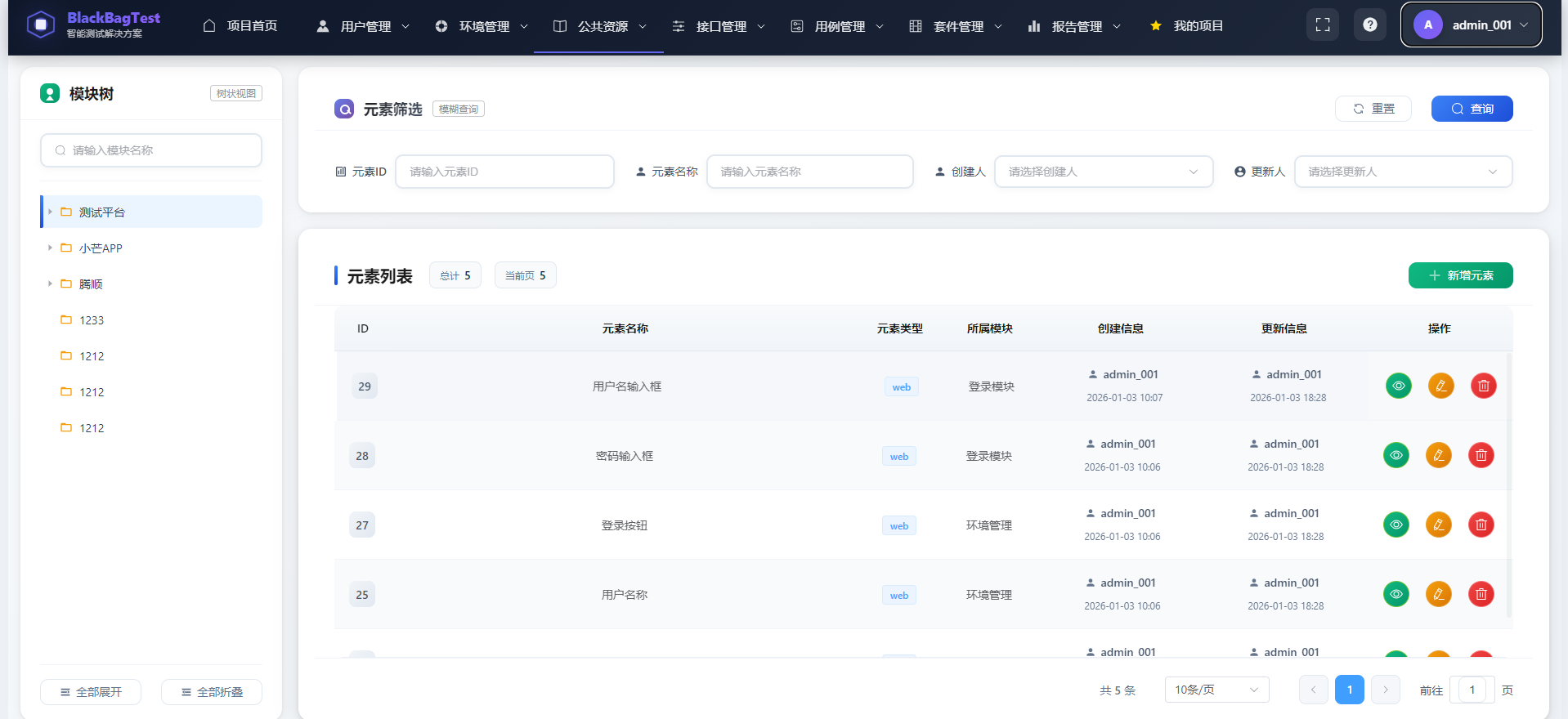Open the 接口管理 menu
Screen dimensions: 1568x719
719,26
